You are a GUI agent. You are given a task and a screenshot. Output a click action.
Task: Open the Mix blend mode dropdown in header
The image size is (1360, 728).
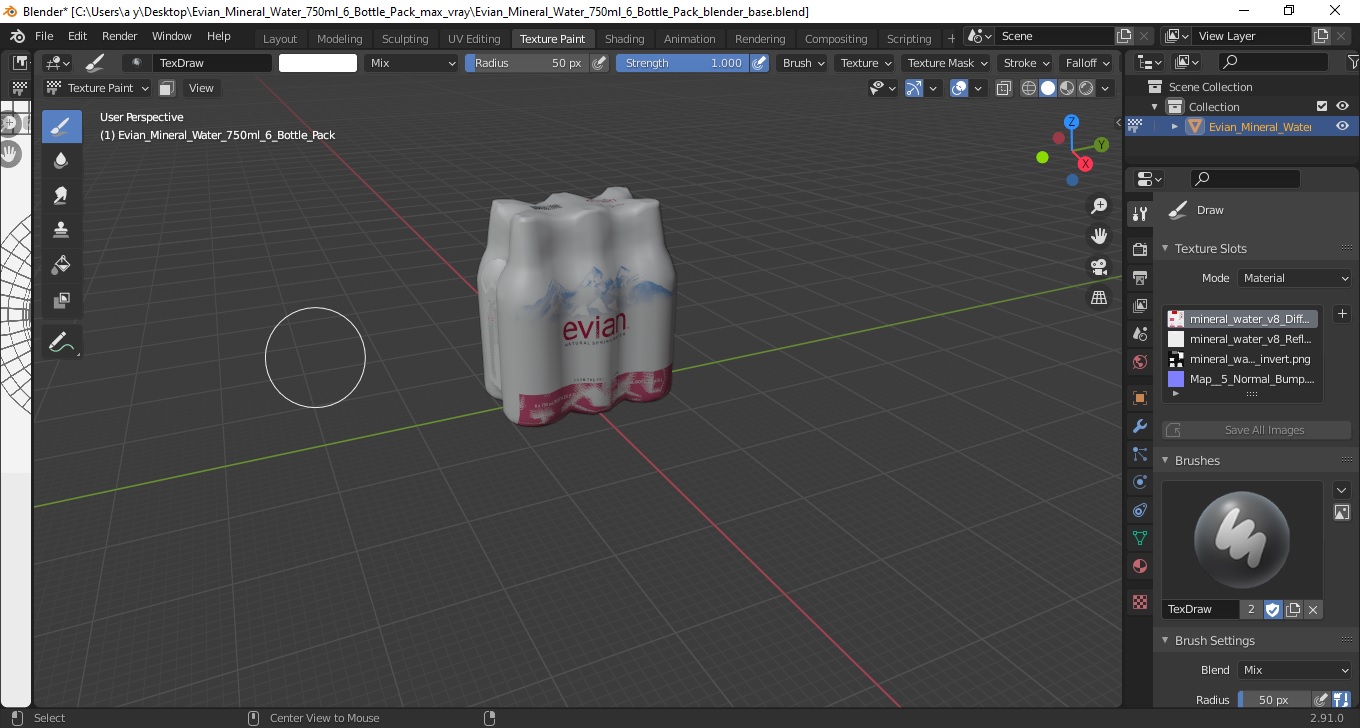411,63
